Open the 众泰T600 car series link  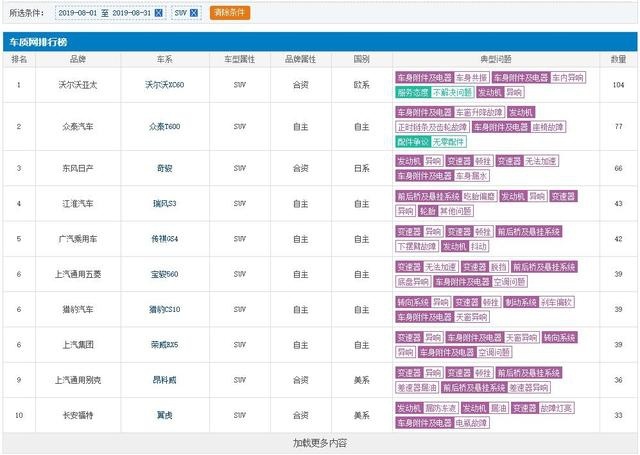164,127
